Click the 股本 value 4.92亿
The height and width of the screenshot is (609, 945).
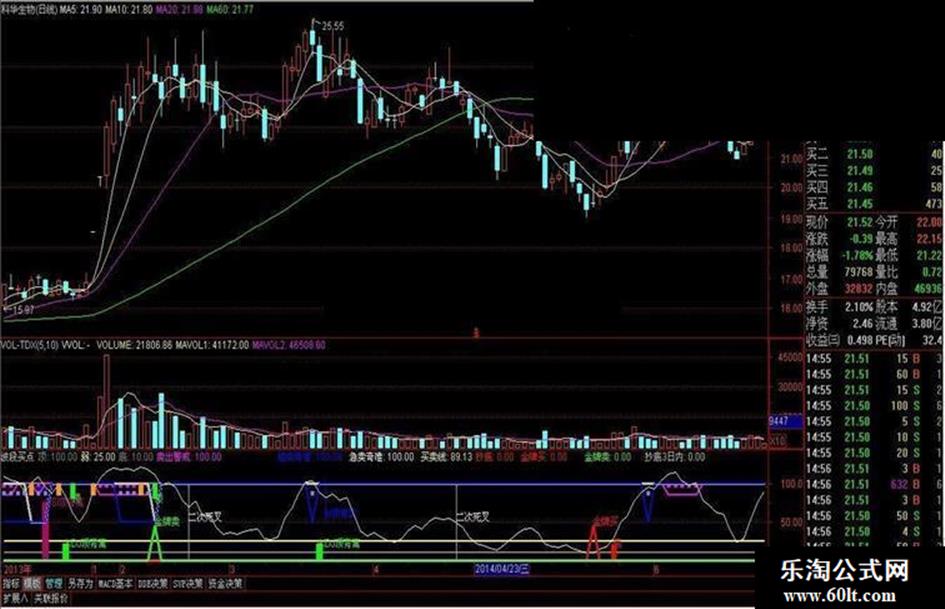point(928,307)
